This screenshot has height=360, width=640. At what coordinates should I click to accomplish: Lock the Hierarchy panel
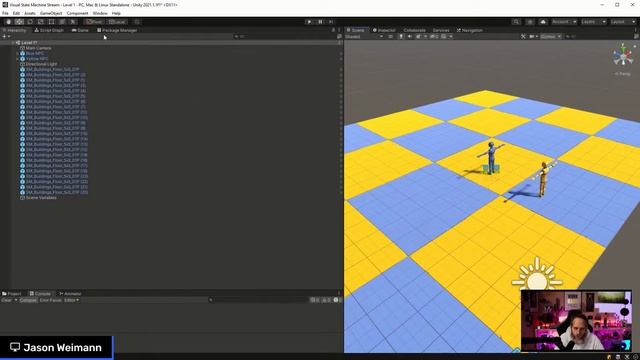333,30
